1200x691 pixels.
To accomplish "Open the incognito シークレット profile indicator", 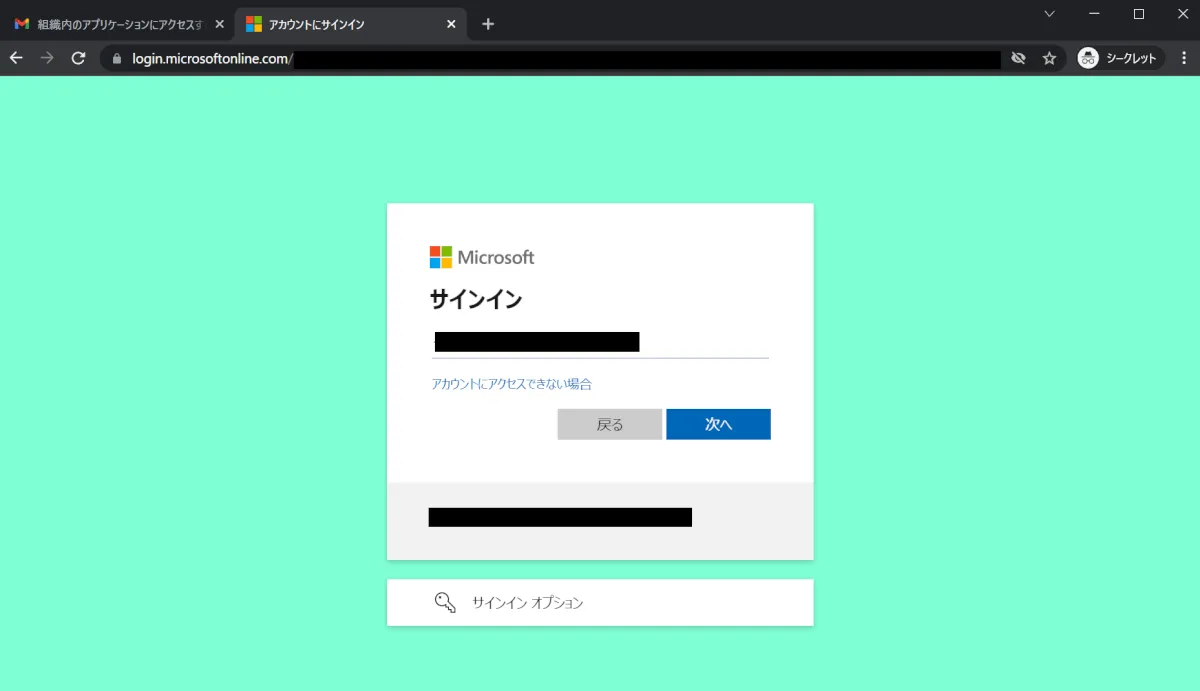I will tap(1119, 59).
